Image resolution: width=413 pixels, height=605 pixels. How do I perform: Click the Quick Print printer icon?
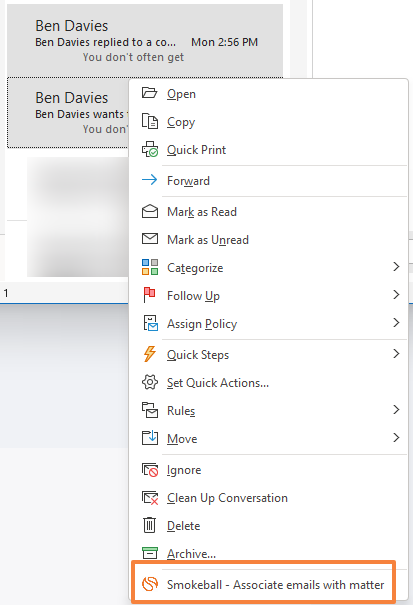[x=150, y=150]
